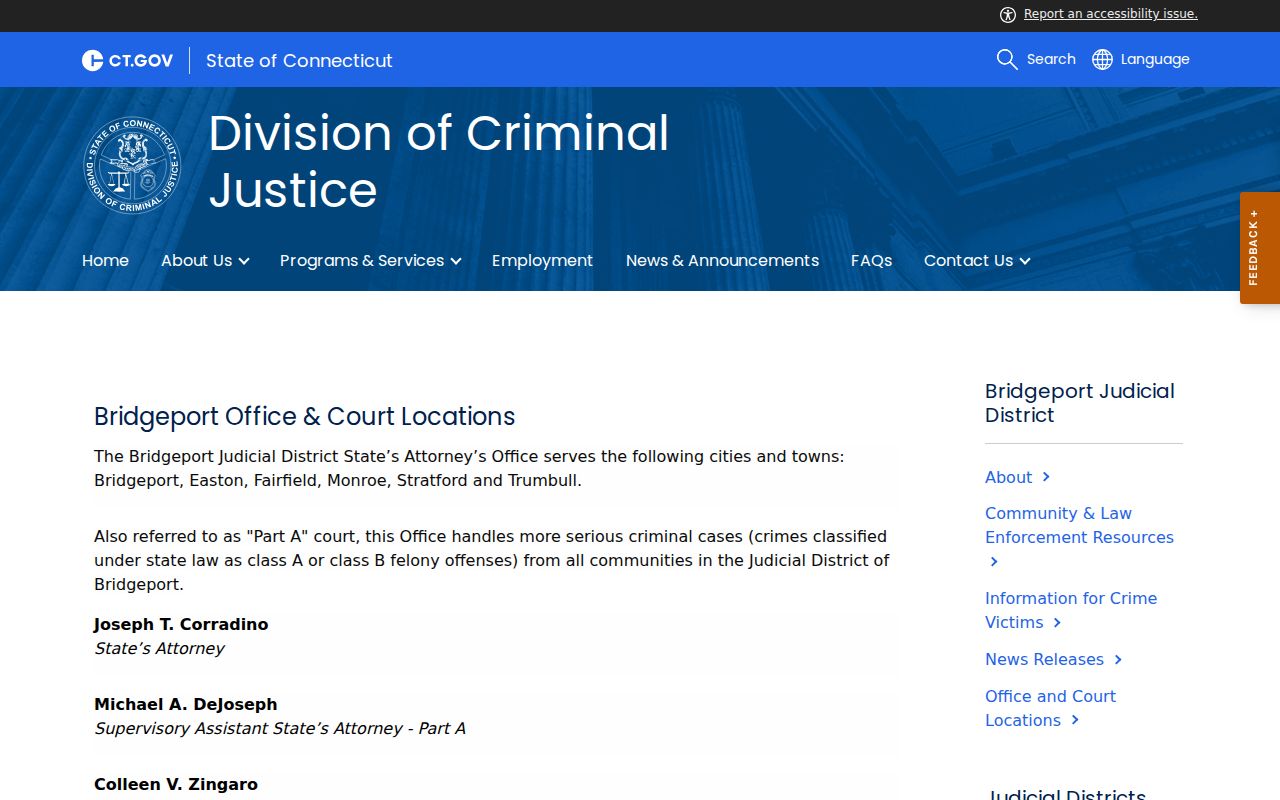Click the Search text label
The image size is (1280, 800).
pyautogui.click(x=1051, y=59)
